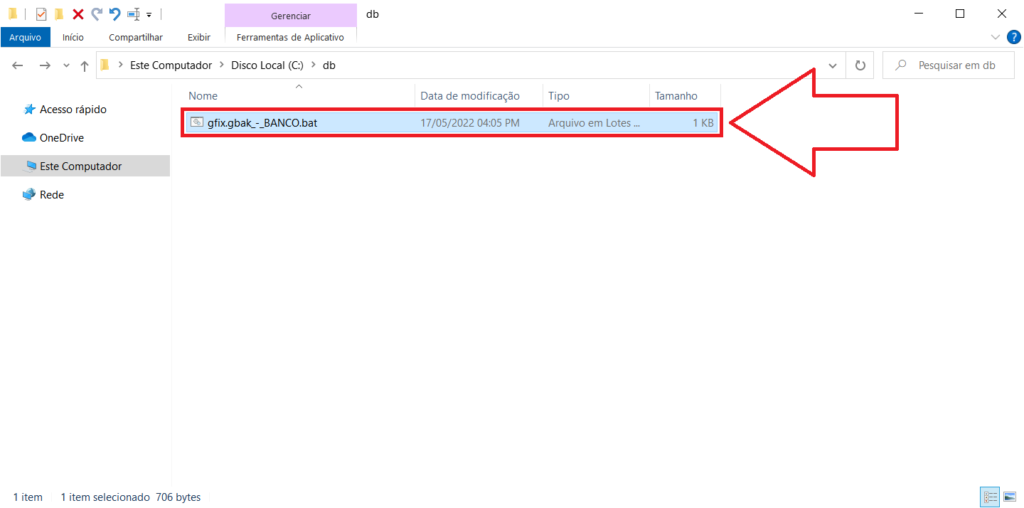The height and width of the screenshot is (508, 1024).
Task: Switch to the Exibir tab
Action: pyautogui.click(x=198, y=37)
